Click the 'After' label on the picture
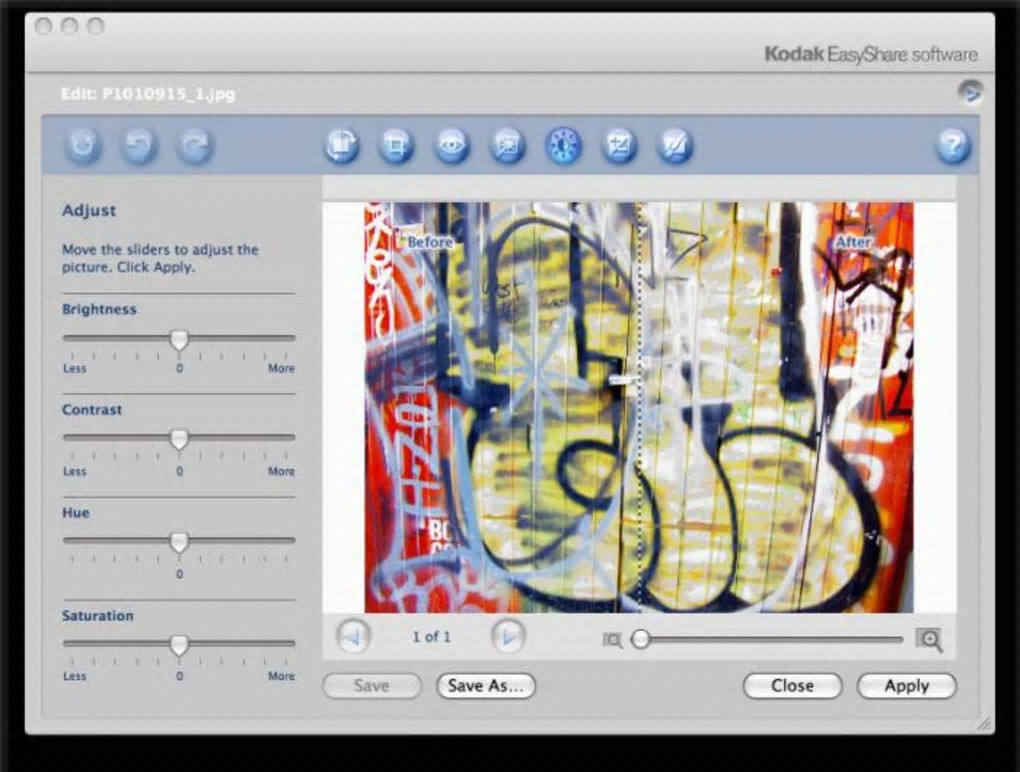1020x772 pixels. (853, 242)
